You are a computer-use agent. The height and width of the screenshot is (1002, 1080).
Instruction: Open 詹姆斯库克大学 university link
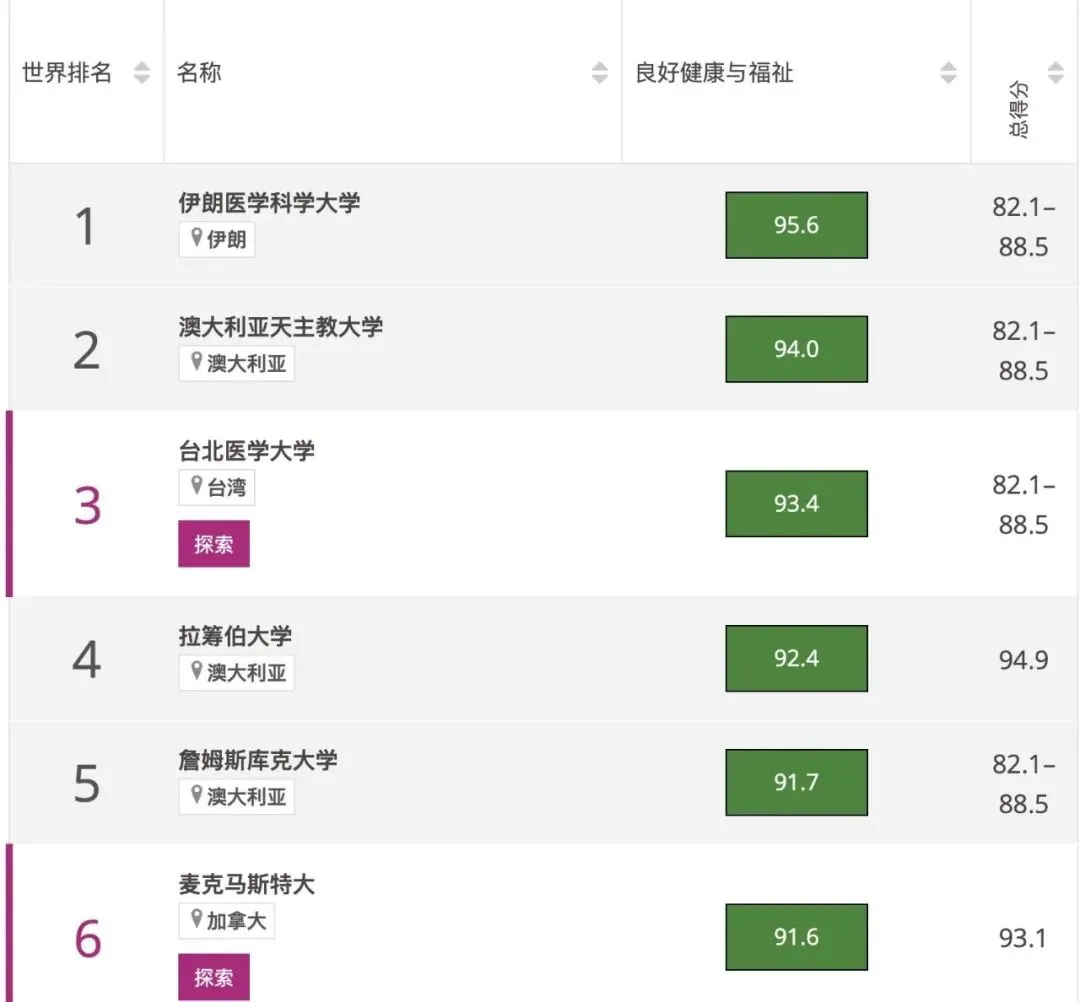pyautogui.click(x=258, y=760)
